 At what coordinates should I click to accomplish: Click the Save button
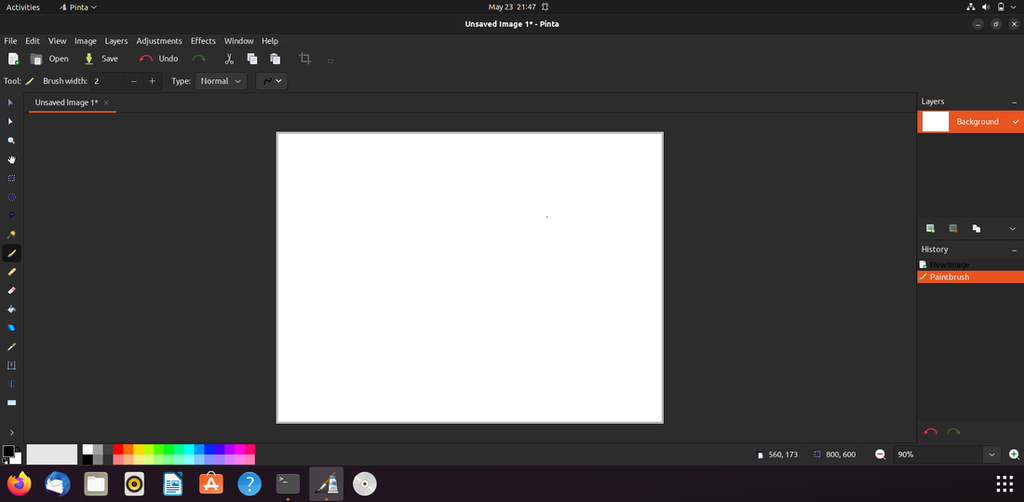coord(101,59)
